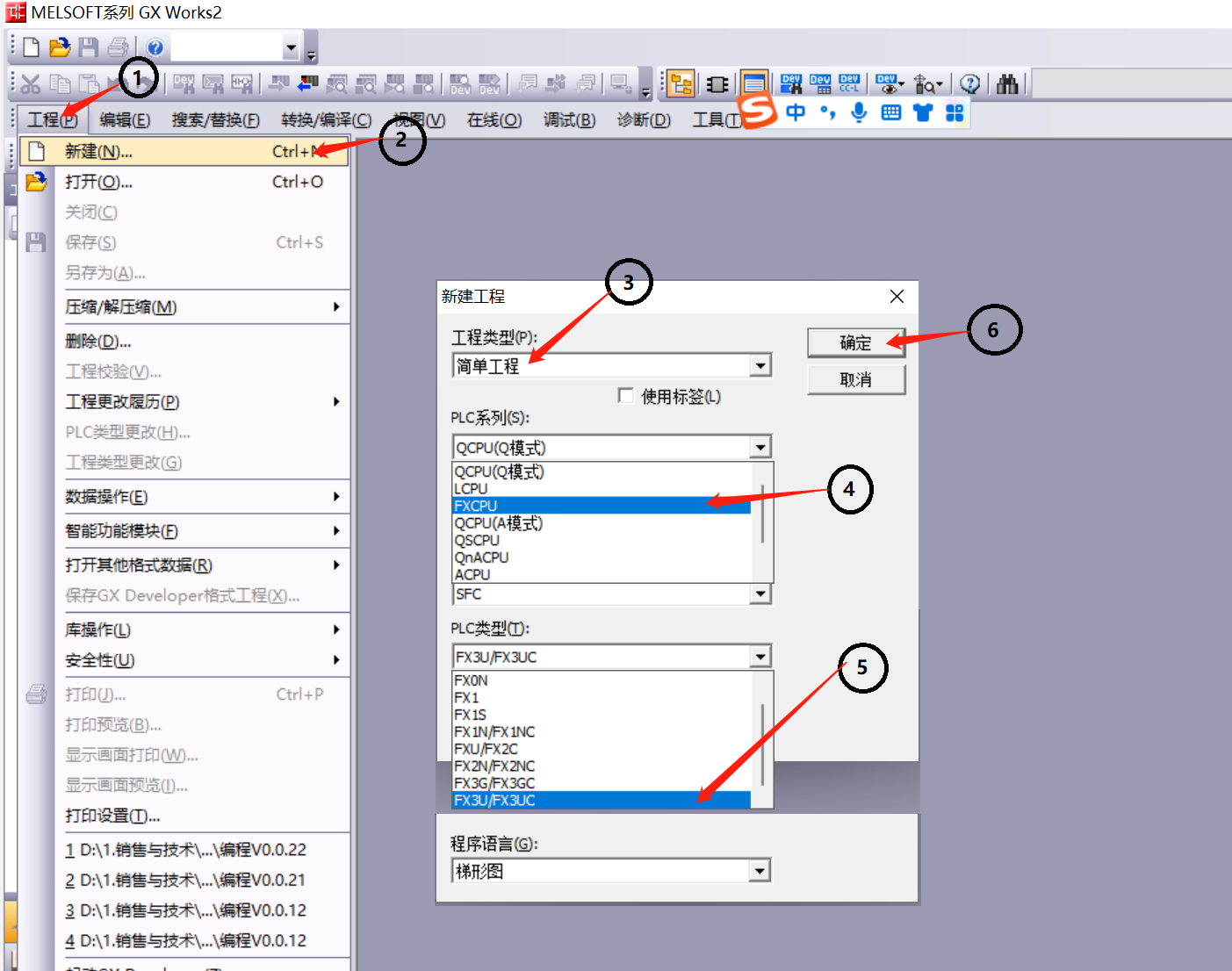This screenshot has width=1232, height=971.
Task: Select FX2N/FX2NC in the PLC type list
Action: pos(602,766)
